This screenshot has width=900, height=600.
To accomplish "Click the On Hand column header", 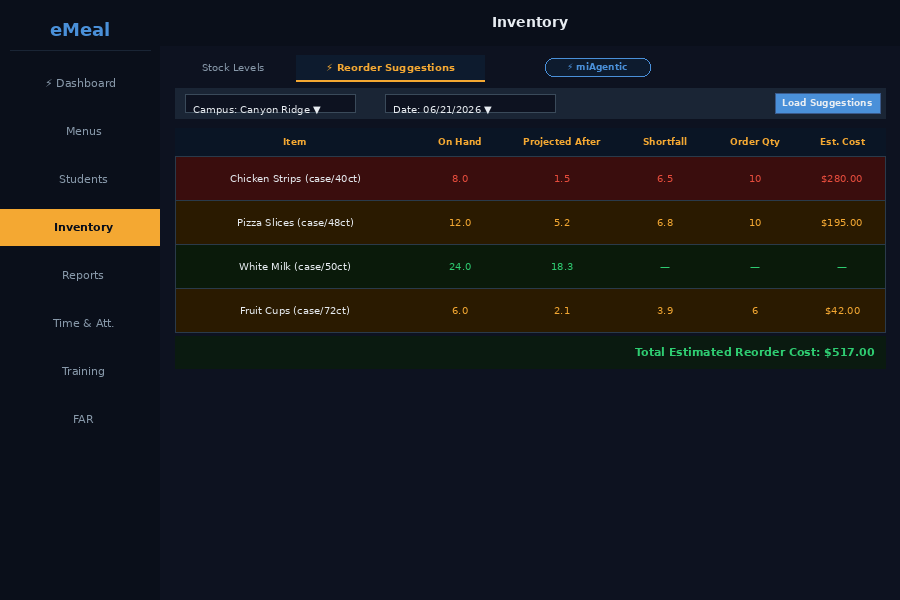I will point(460,142).
